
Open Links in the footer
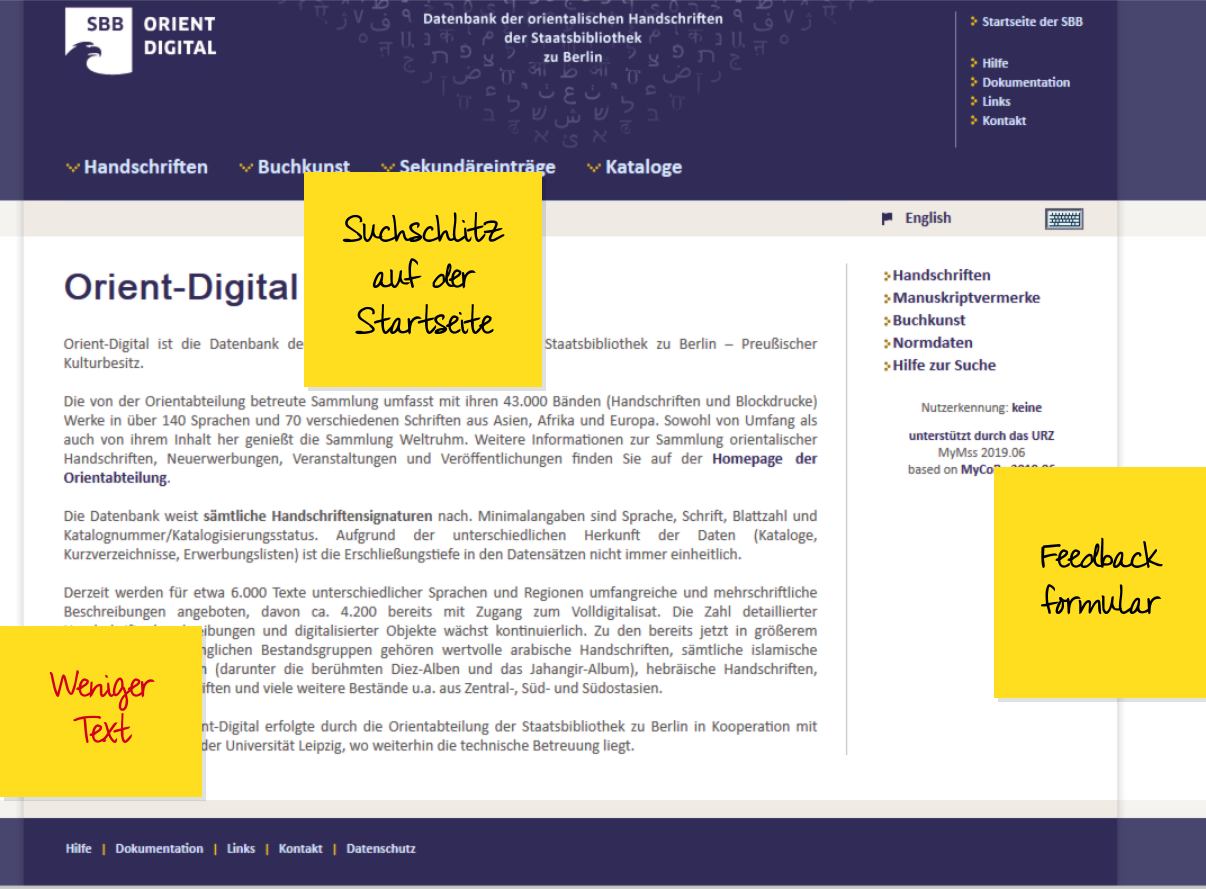point(241,849)
